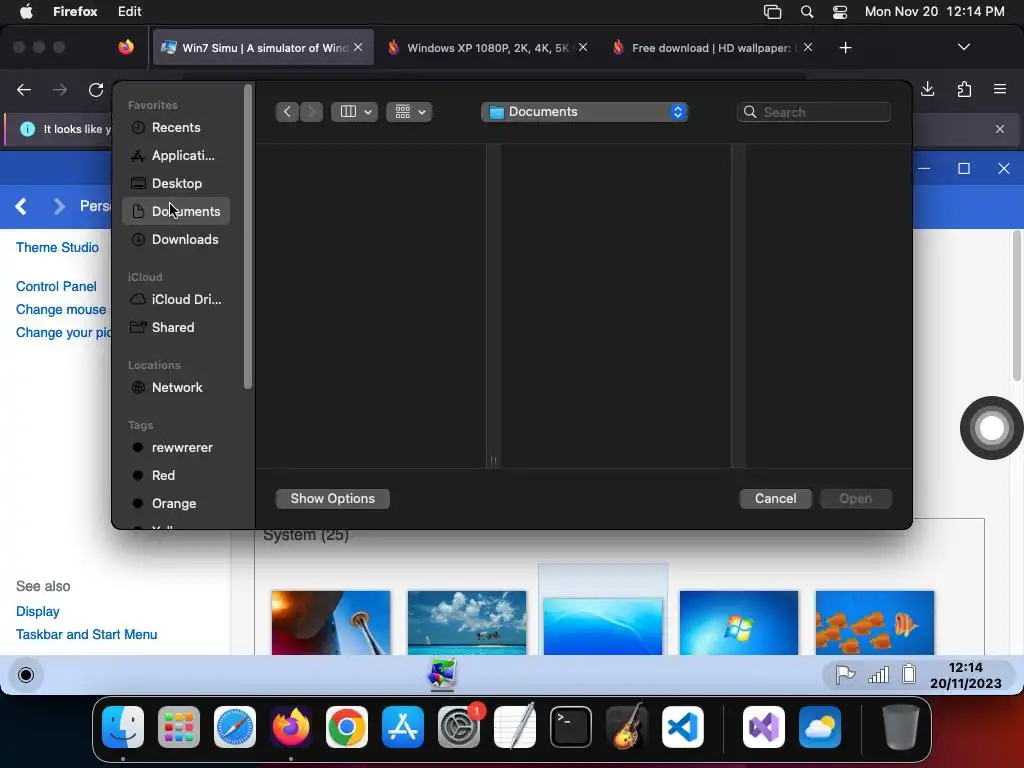Go back in file dialog

click(x=287, y=112)
